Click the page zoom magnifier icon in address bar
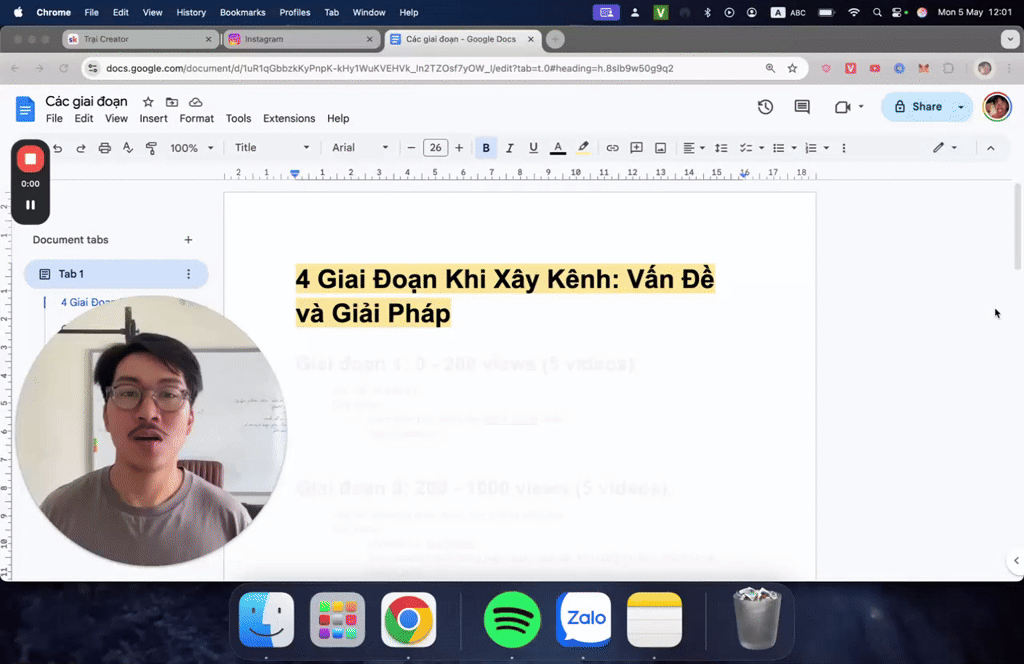The width and height of the screenshot is (1024, 664). click(x=770, y=68)
